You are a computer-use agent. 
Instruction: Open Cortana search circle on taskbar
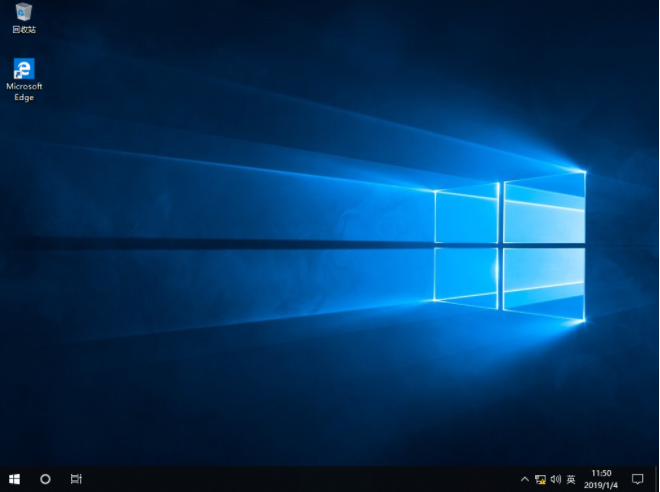[x=45, y=480]
